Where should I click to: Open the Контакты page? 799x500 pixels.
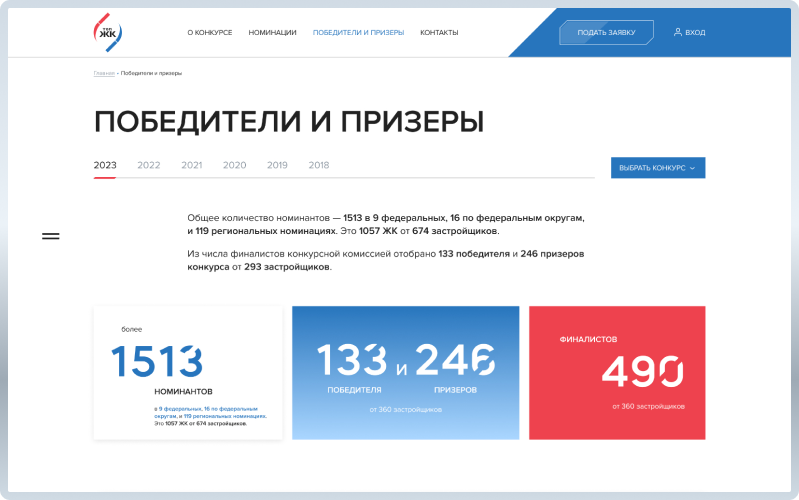coord(439,33)
